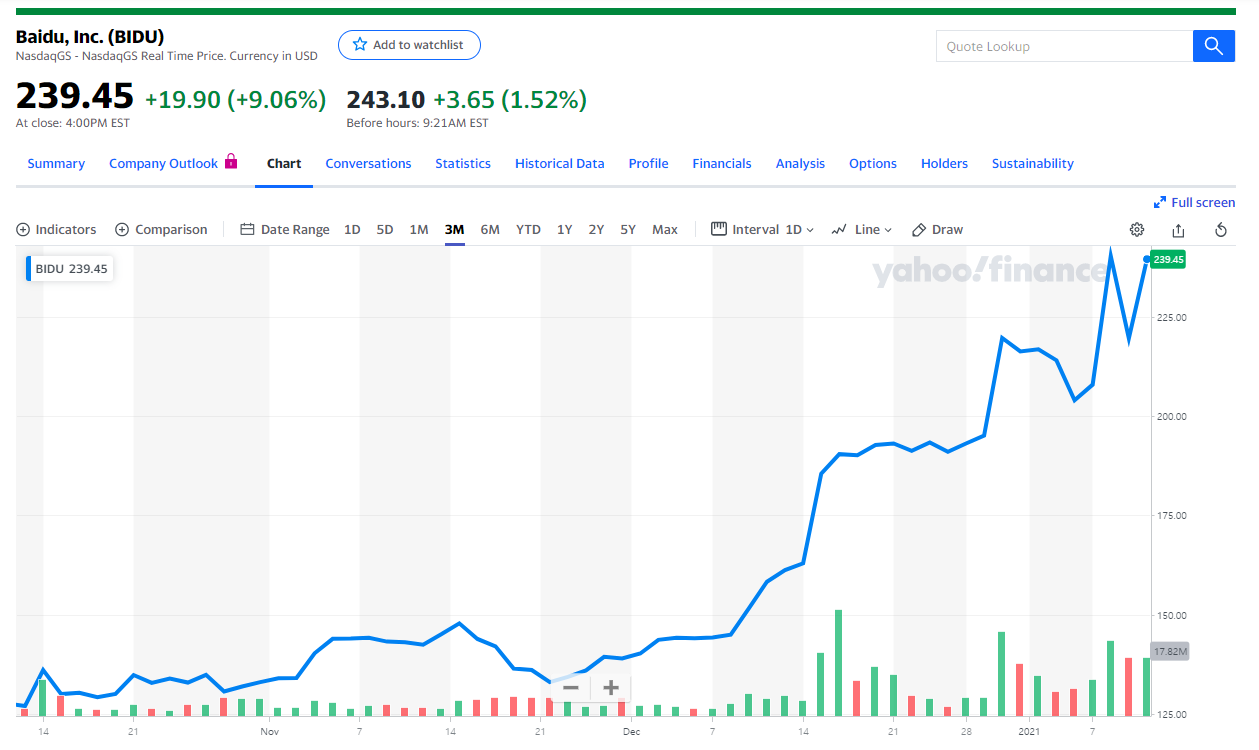This screenshot has width=1259, height=750.
Task: Click the blue search magnifier button
Action: (x=1214, y=46)
